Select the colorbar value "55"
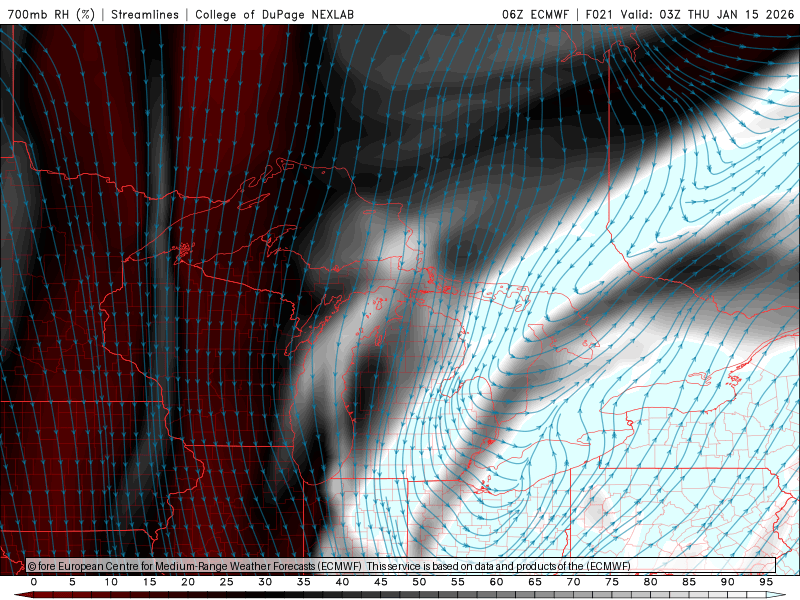The height and width of the screenshot is (600, 800). [x=458, y=582]
